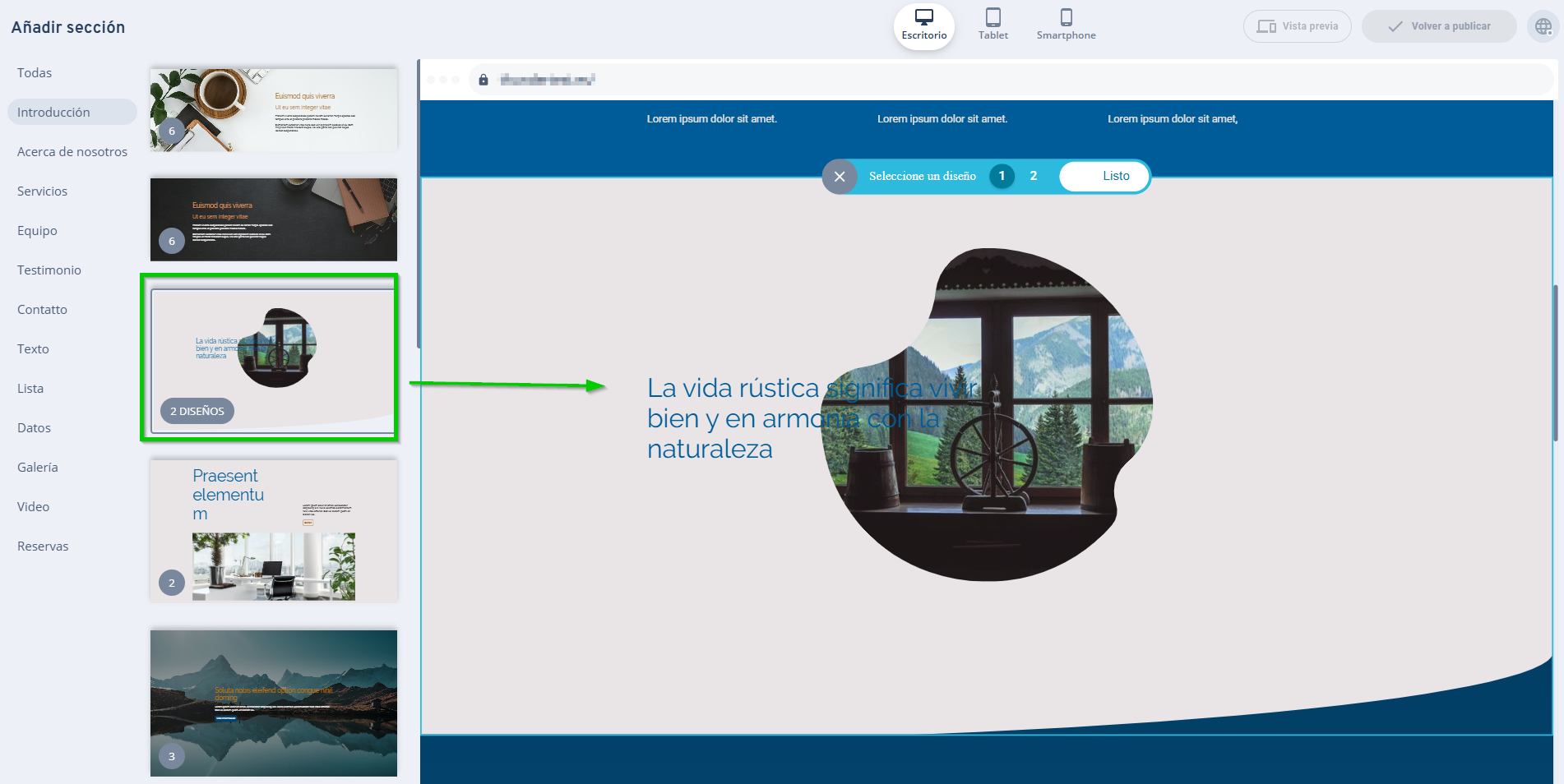Click Volver a publicar button

pyautogui.click(x=1439, y=26)
